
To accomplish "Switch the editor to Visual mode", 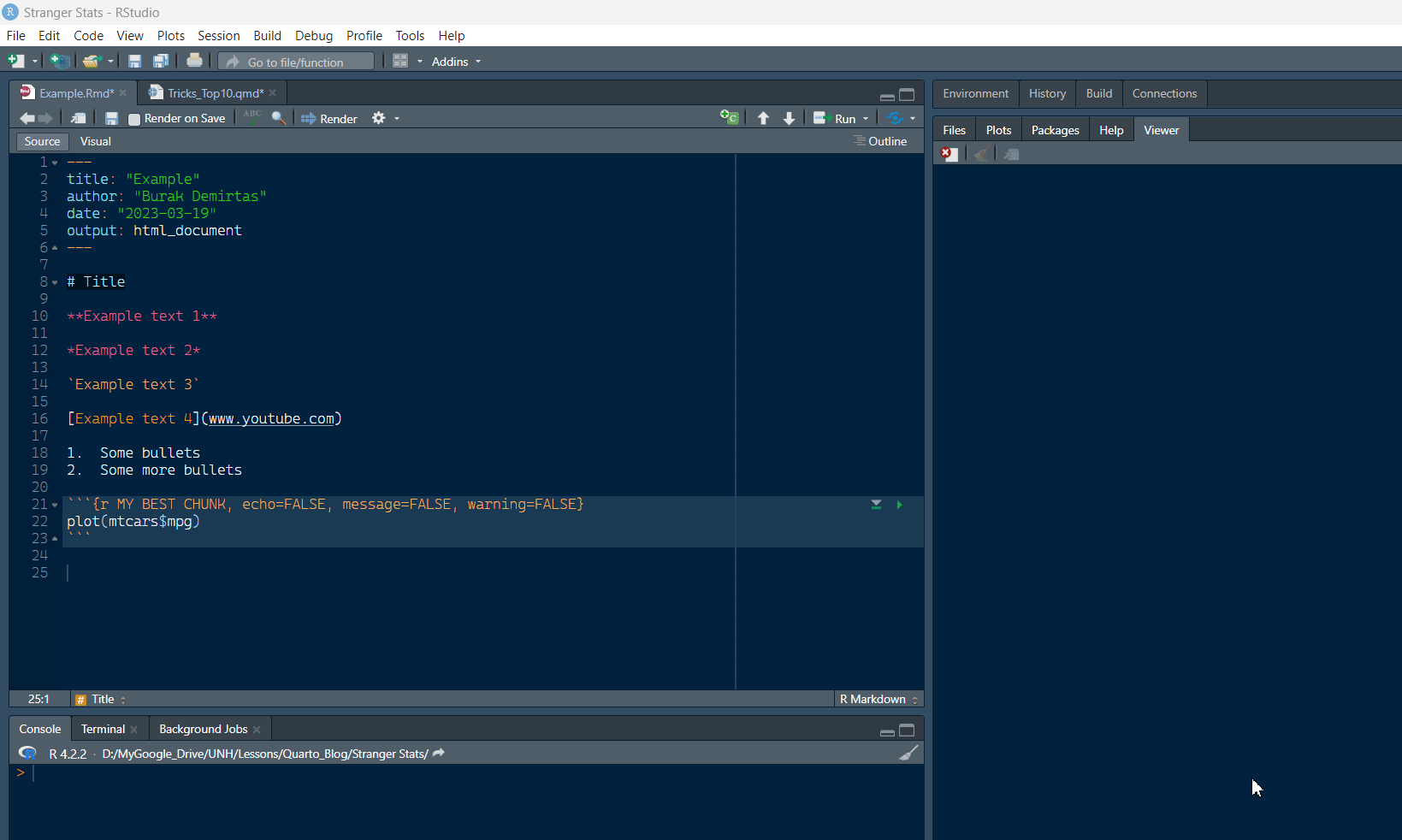I will click(96, 141).
